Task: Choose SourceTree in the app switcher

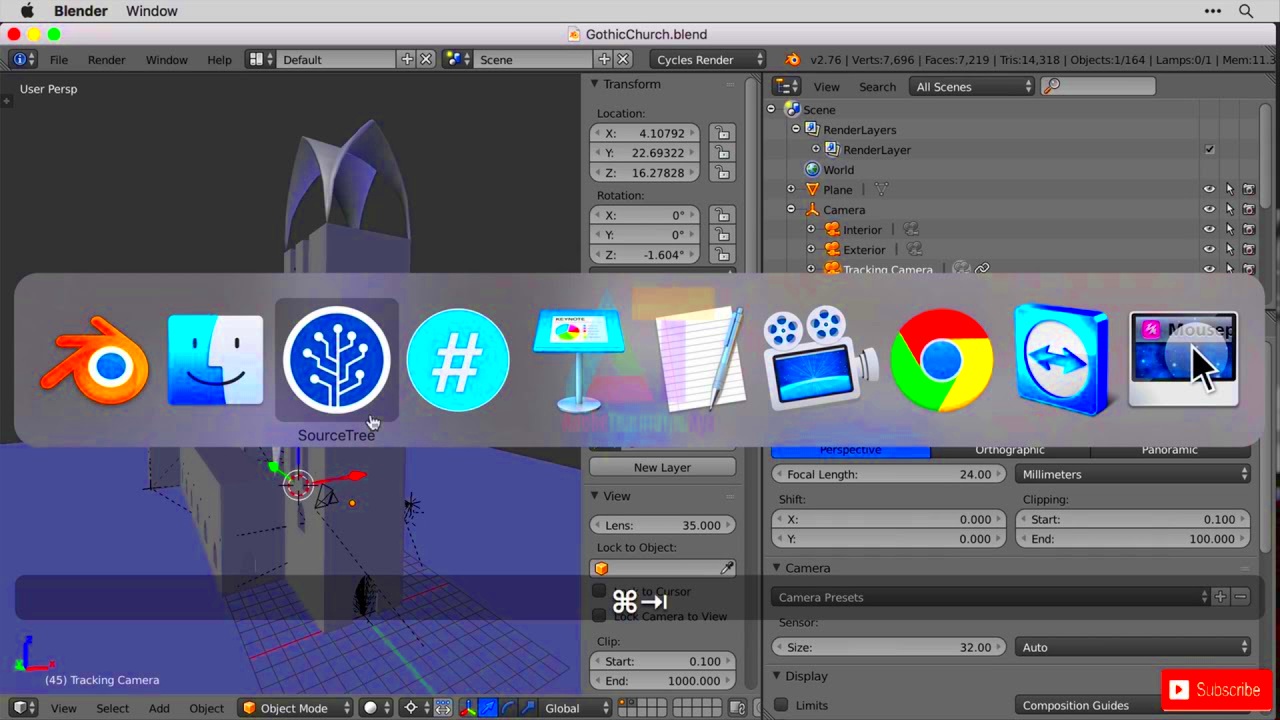Action: [x=336, y=360]
